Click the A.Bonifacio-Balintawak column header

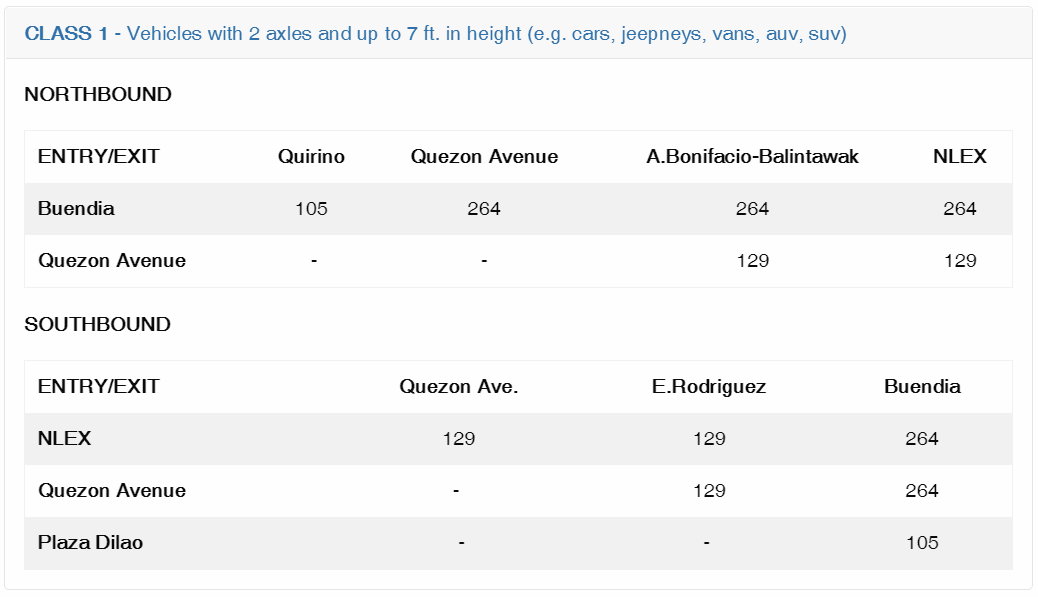pyautogui.click(x=752, y=156)
